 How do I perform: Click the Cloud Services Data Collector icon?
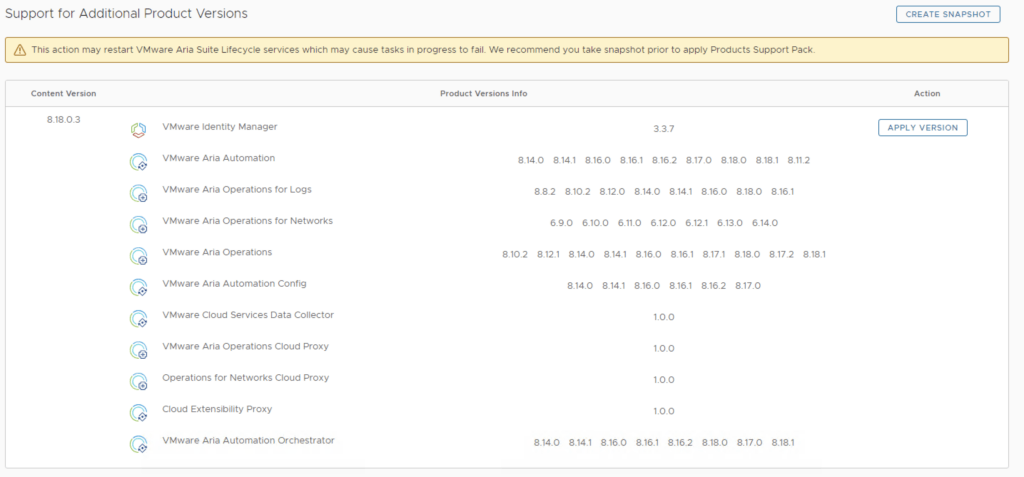(x=139, y=319)
